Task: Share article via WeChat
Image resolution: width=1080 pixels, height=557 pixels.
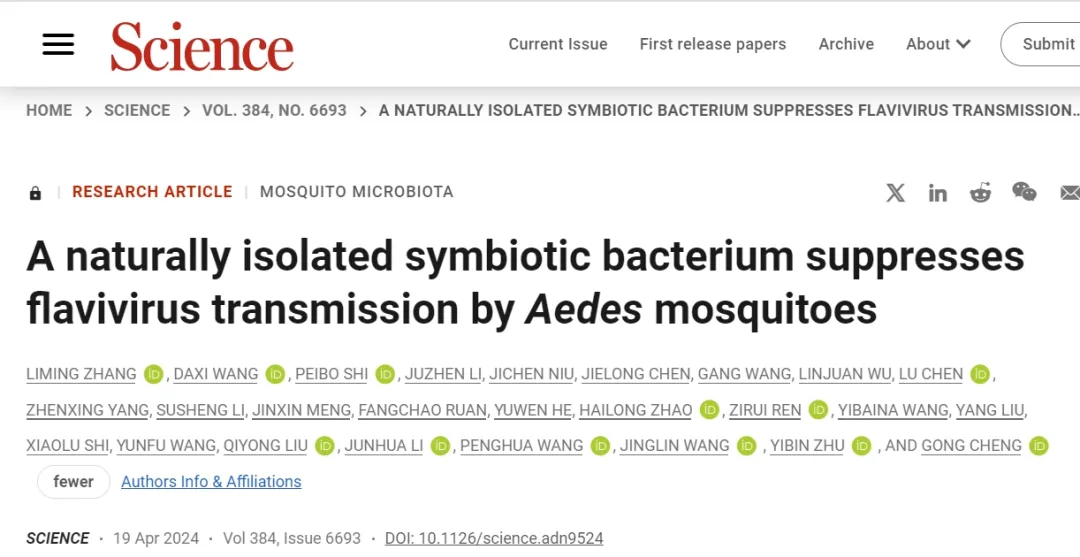Action: point(1024,192)
